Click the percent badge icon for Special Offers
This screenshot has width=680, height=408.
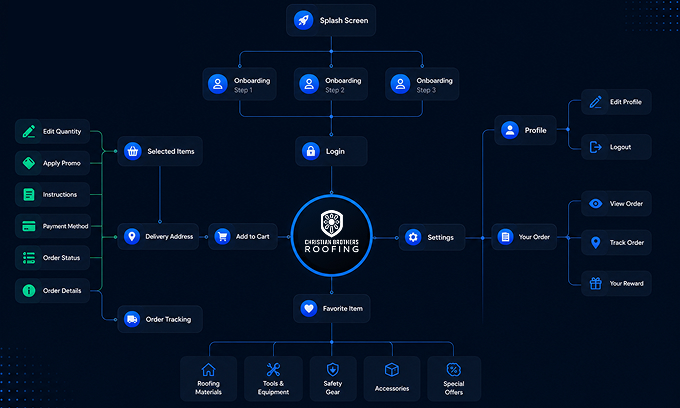click(x=454, y=370)
